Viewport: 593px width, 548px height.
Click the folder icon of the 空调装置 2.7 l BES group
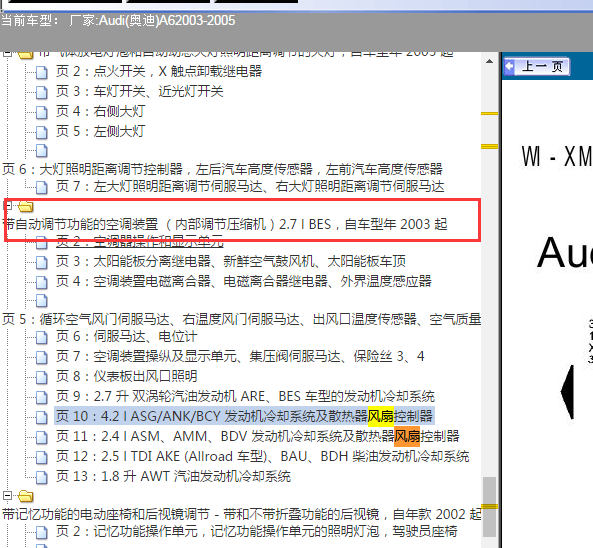(x=26, y=206)
